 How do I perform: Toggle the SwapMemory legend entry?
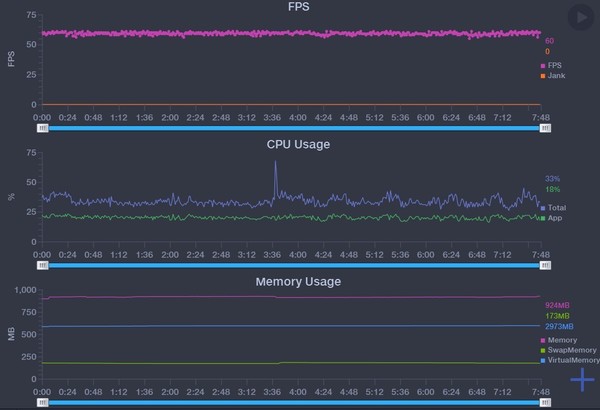click(568, 350)
